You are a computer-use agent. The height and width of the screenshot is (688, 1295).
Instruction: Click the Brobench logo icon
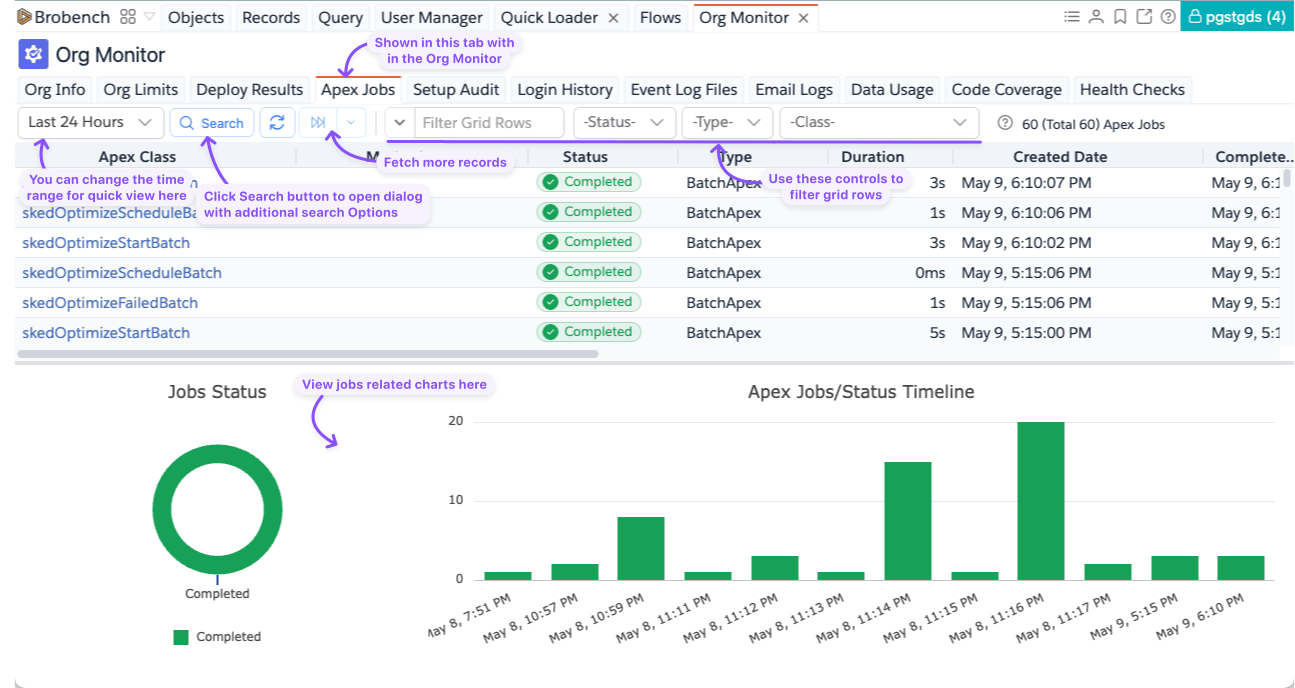pyautogui.click(x=24, y=17)
